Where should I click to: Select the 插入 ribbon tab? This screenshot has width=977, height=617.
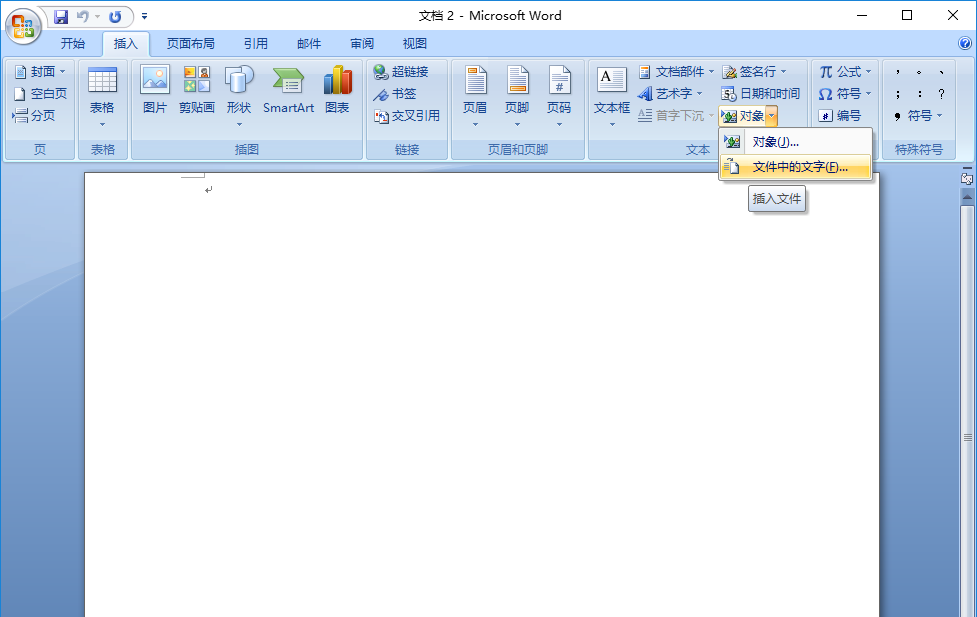pos(125,44)
